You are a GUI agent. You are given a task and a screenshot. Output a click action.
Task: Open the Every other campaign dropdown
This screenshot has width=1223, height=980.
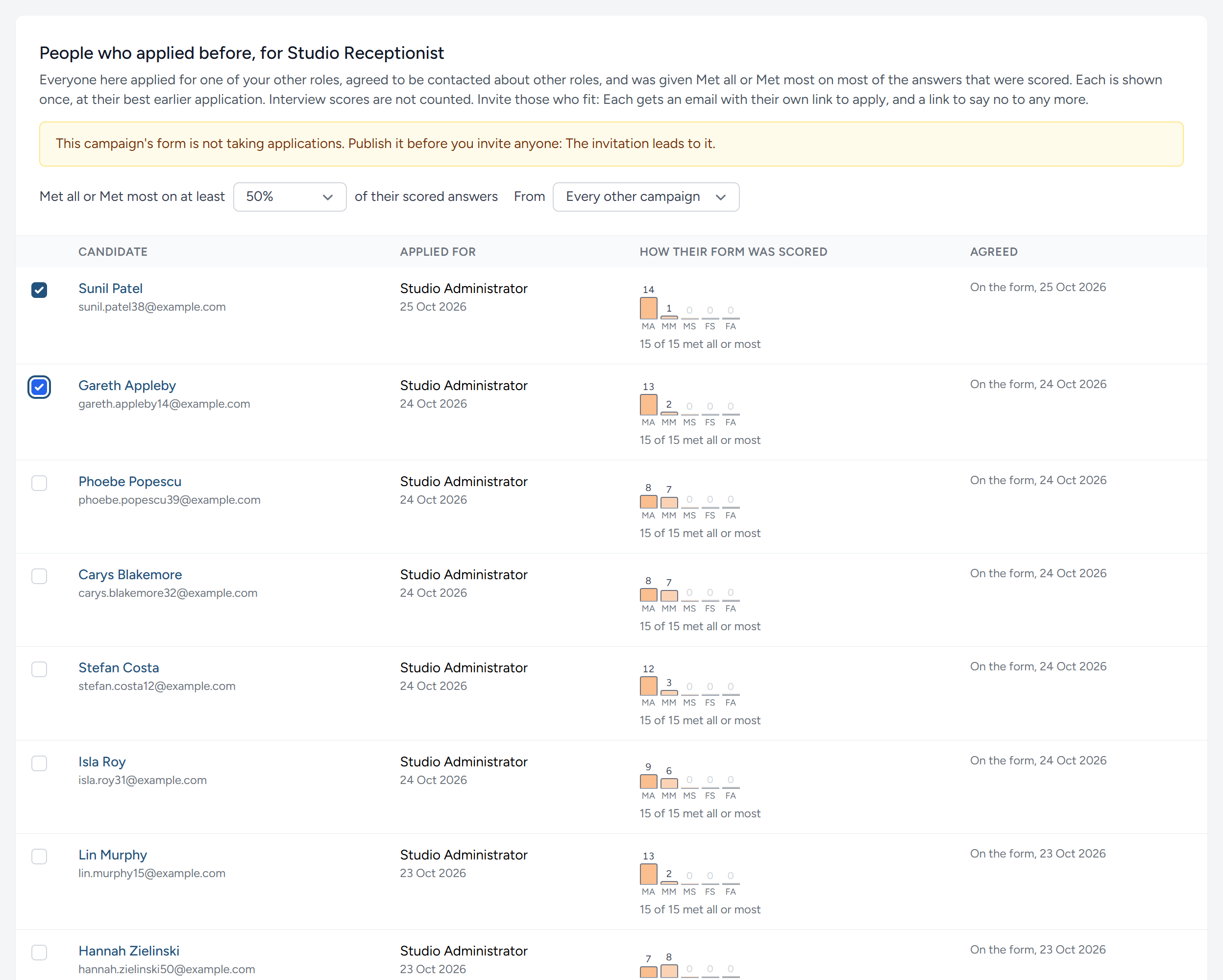click(x=645, y=197)
